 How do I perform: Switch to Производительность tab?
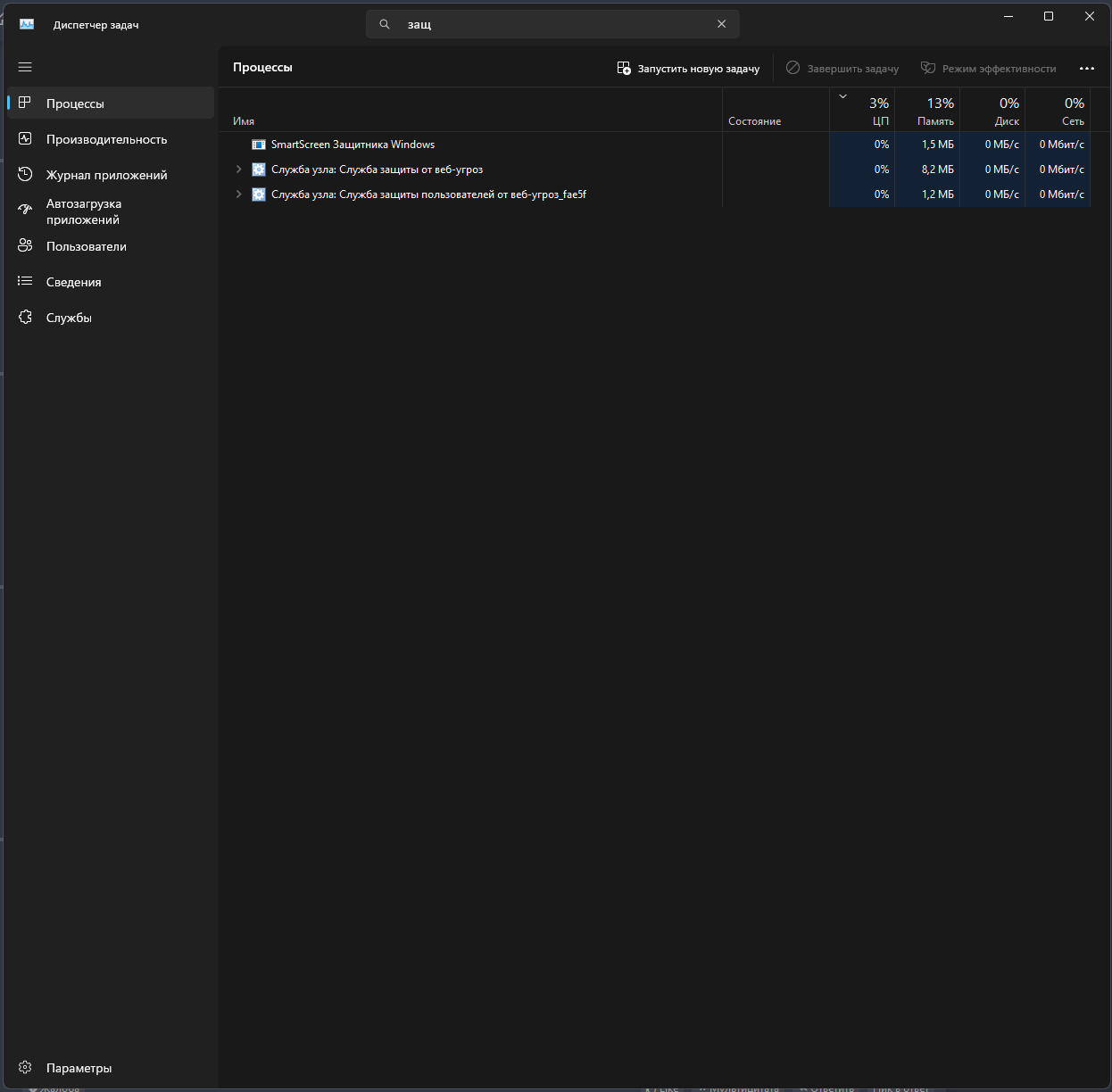(x=111, y=139)
